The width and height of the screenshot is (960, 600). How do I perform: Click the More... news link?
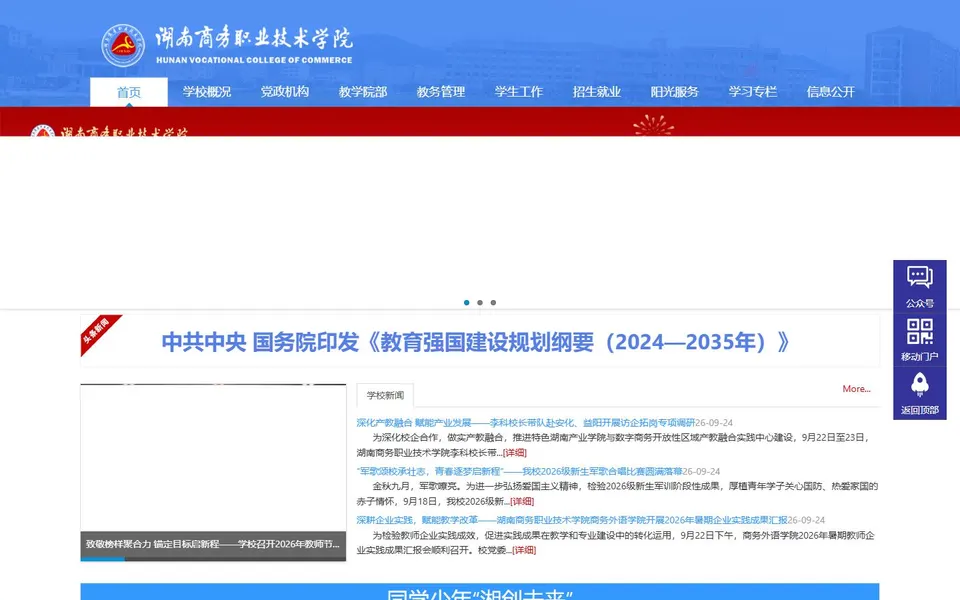tap(857, 389)
